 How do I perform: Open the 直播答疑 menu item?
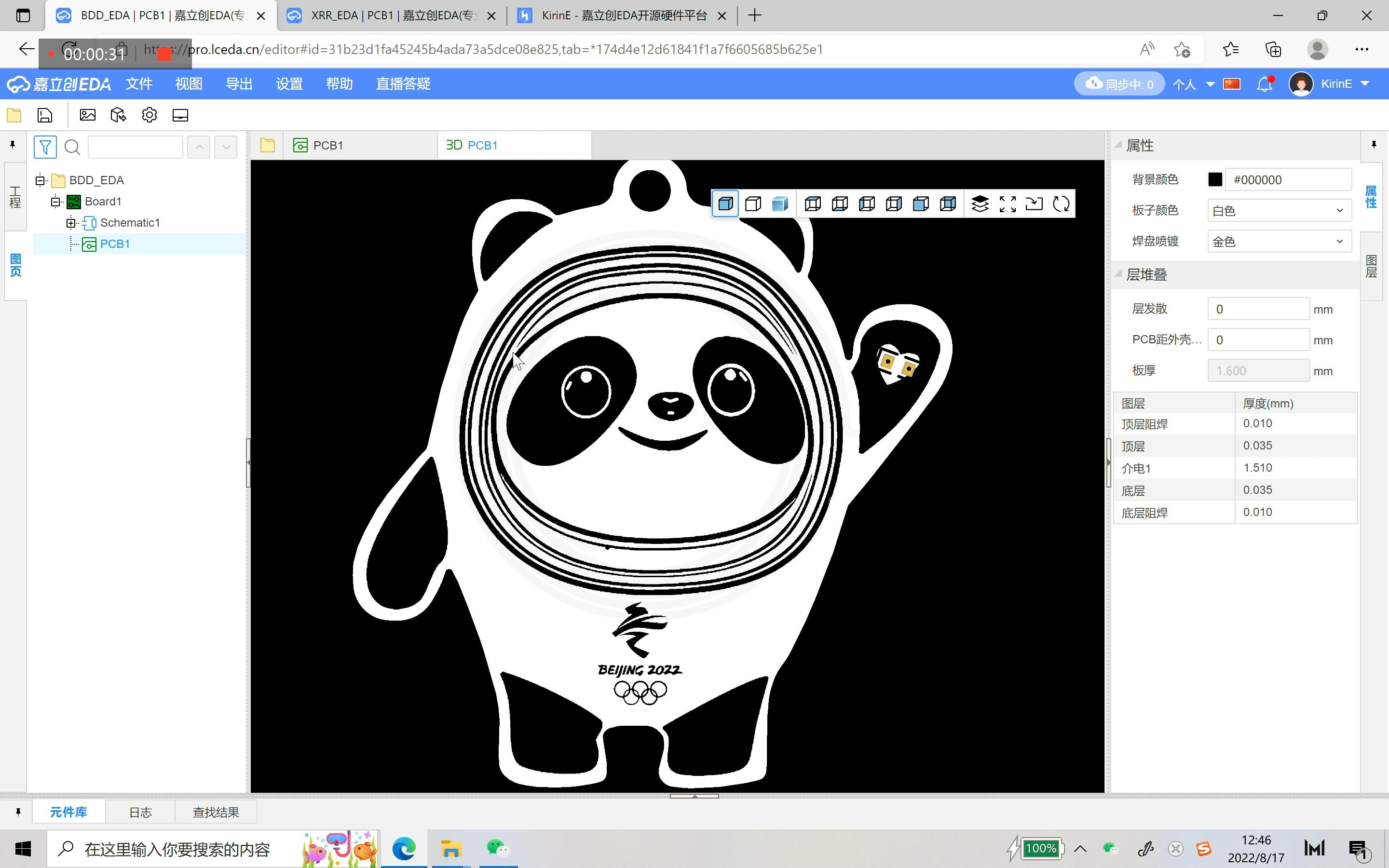(403, 84)
